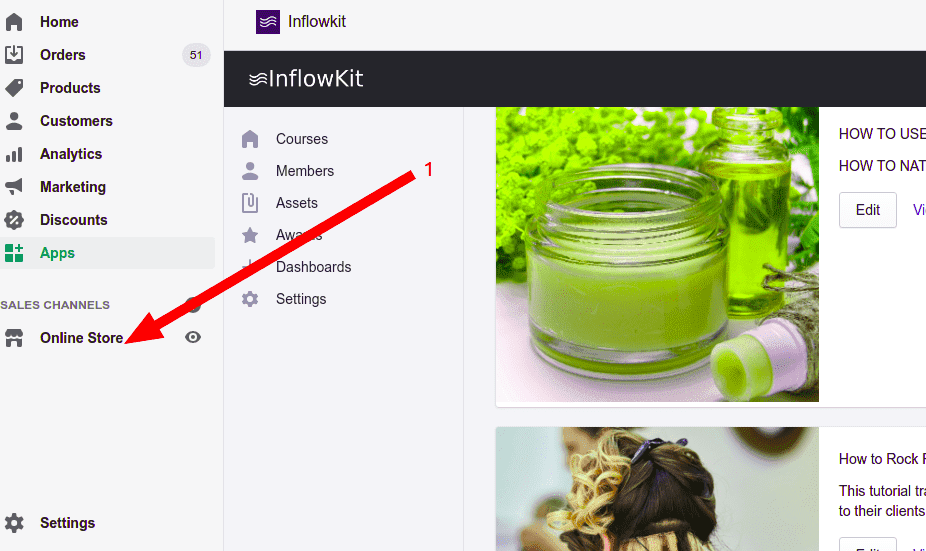Toggle the Online Store eye preview icon
Viewport: 926px width, 551px height.
193,338
